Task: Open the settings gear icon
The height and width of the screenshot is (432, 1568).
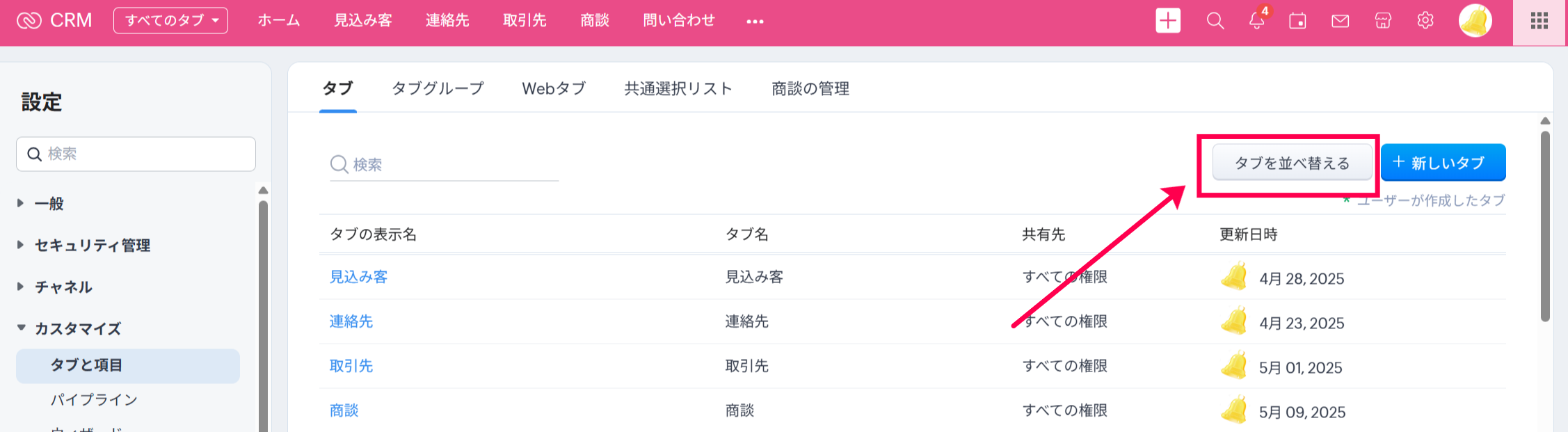Action: [1425, 21]
